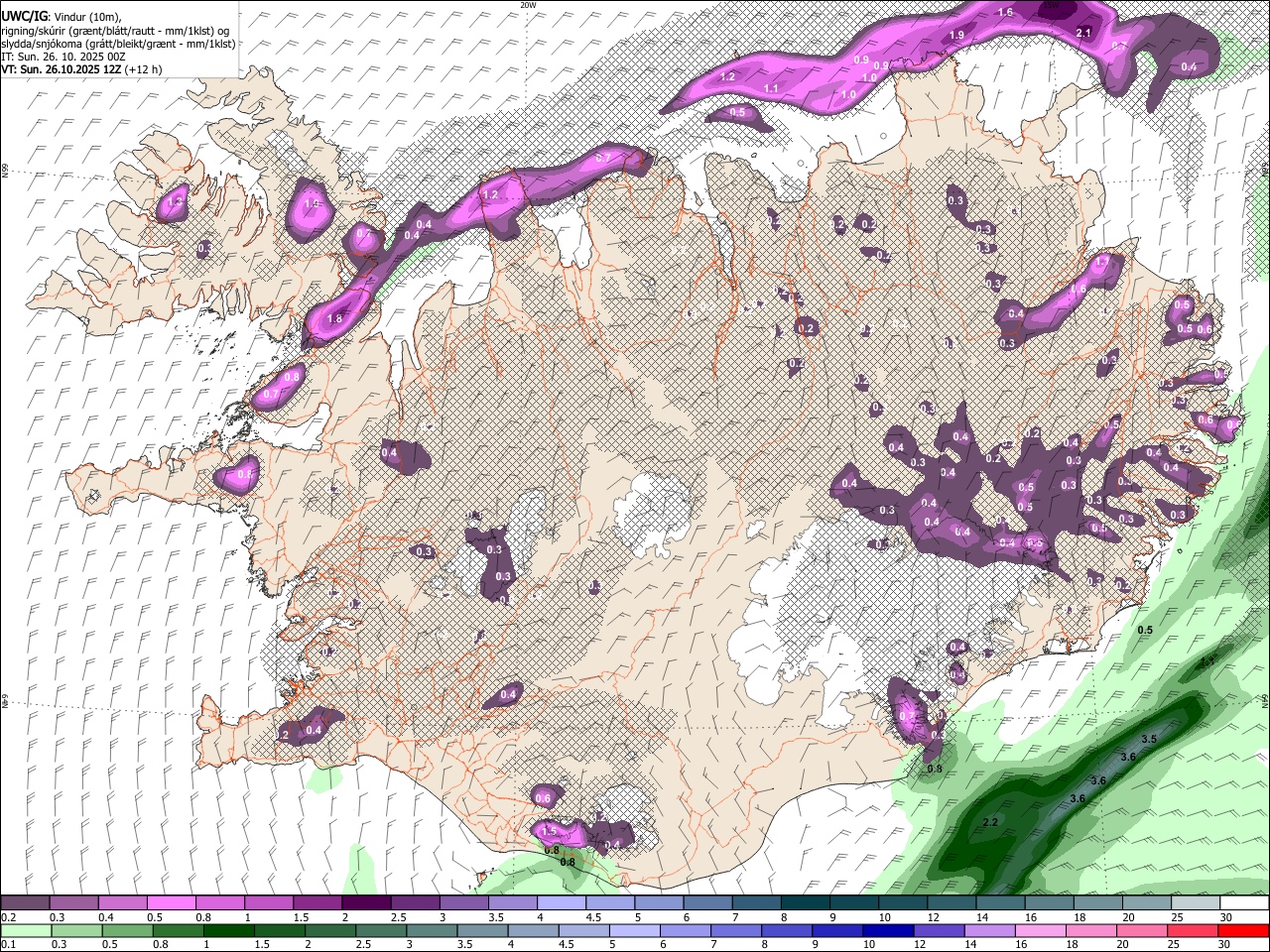This screenshot has height=952, width=1270.
Task: Select the '0.4' label in the legend scale
Action: (106, 917)
